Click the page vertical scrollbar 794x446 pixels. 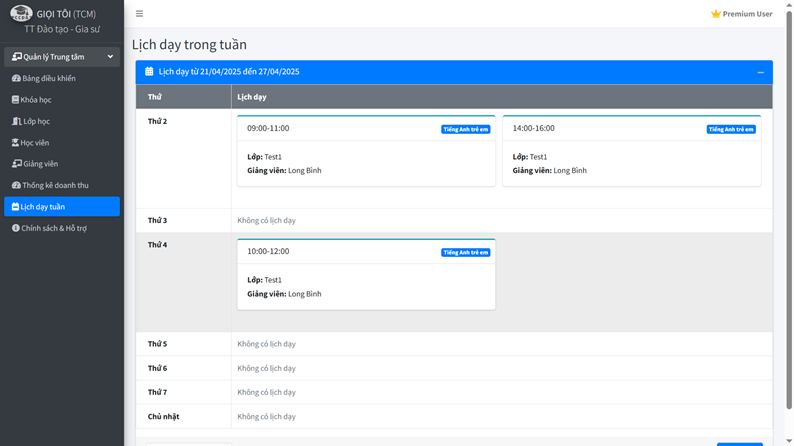click(789, 200)
